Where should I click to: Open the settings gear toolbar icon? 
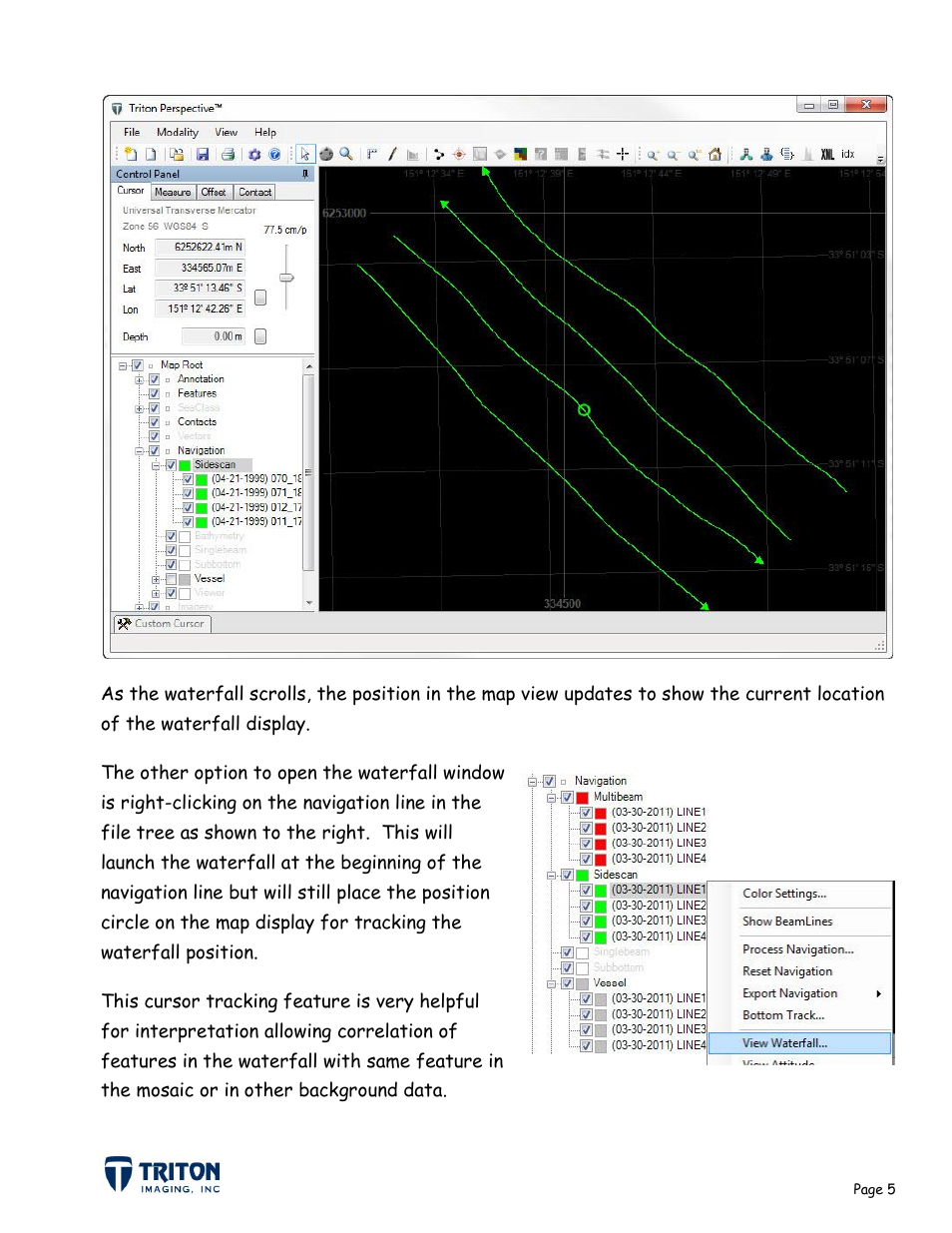254,154
